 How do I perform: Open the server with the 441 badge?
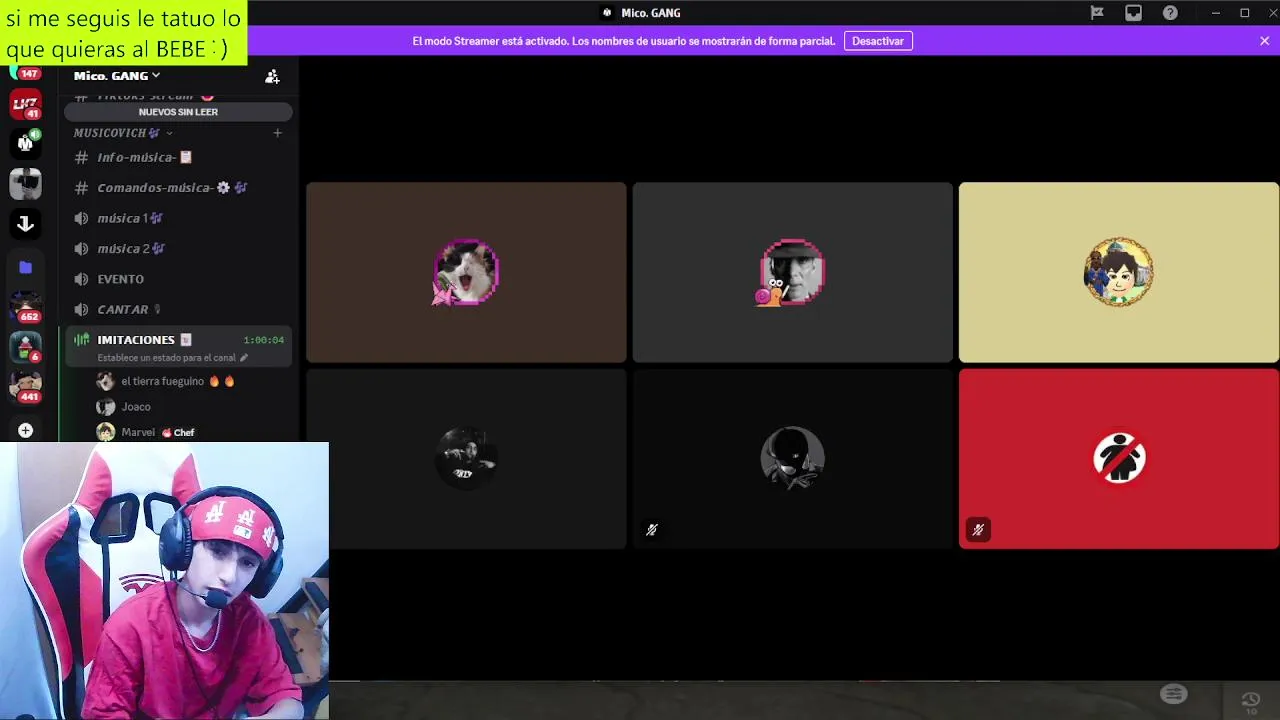tap(25, 387)
